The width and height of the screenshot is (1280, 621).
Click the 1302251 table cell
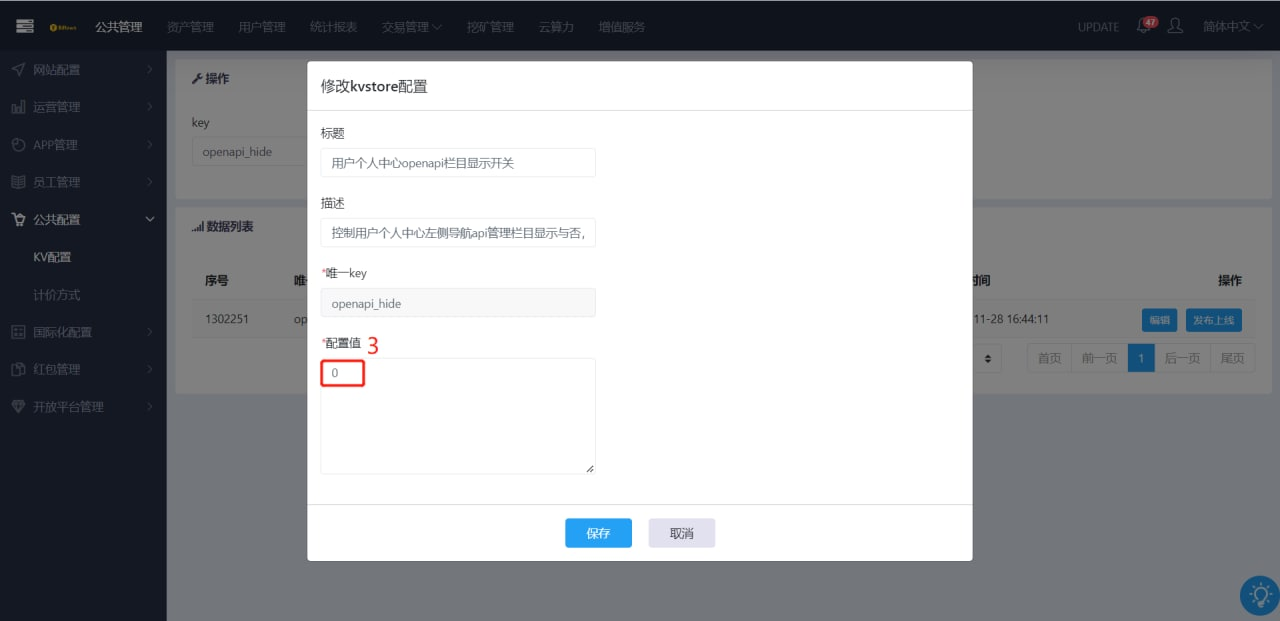click(228, 320)
